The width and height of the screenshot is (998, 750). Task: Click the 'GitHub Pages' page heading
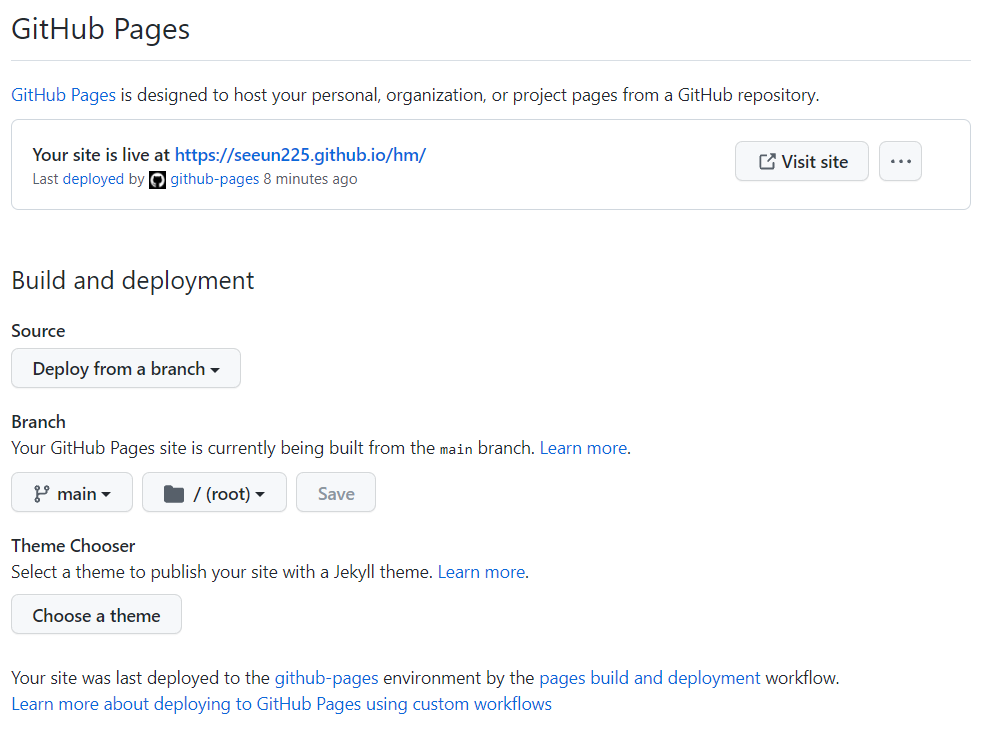pos(101,29)
